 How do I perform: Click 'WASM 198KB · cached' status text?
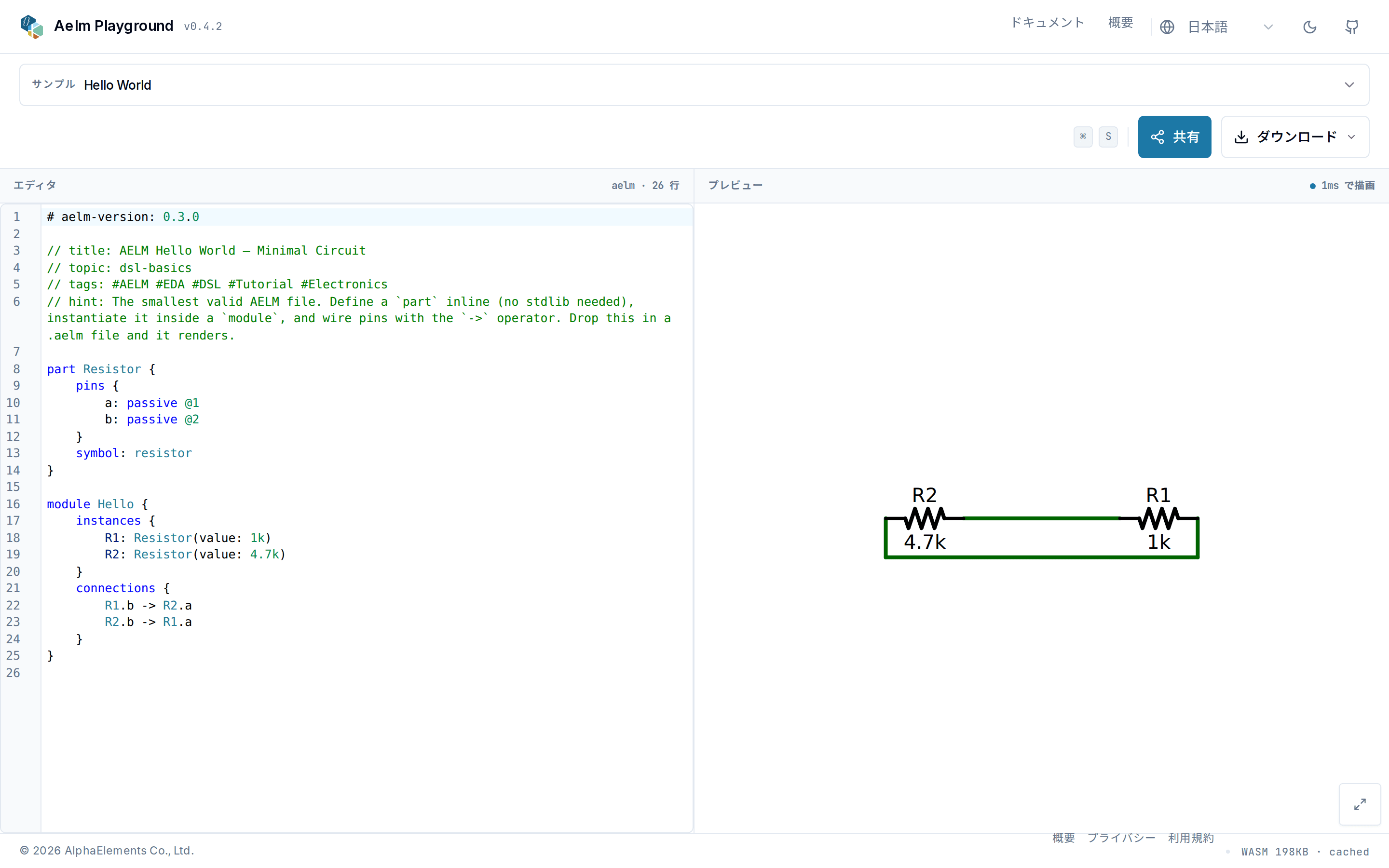[x=1305, y=852]
